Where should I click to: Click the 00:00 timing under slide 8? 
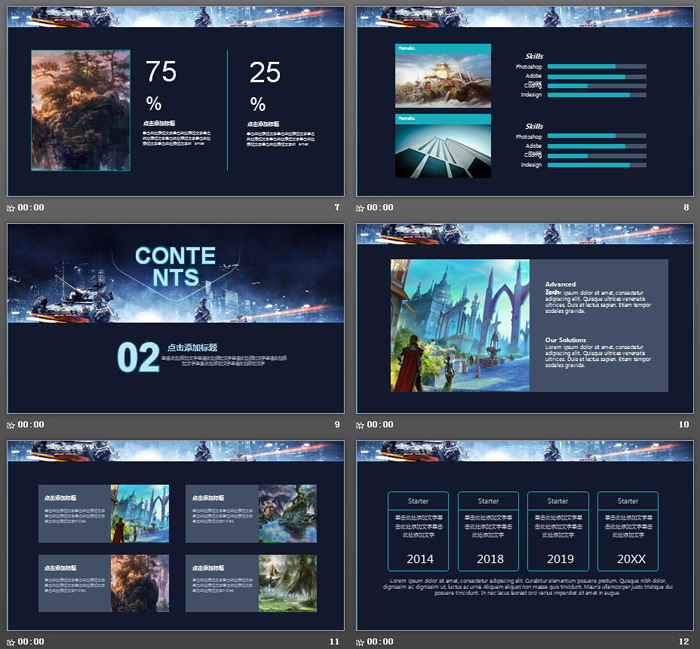coord(380,208)
